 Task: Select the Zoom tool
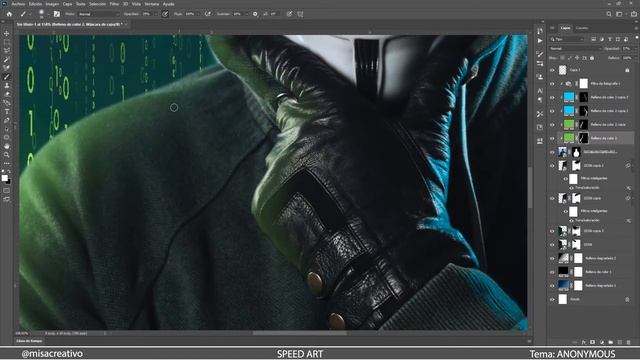[7, 155]
